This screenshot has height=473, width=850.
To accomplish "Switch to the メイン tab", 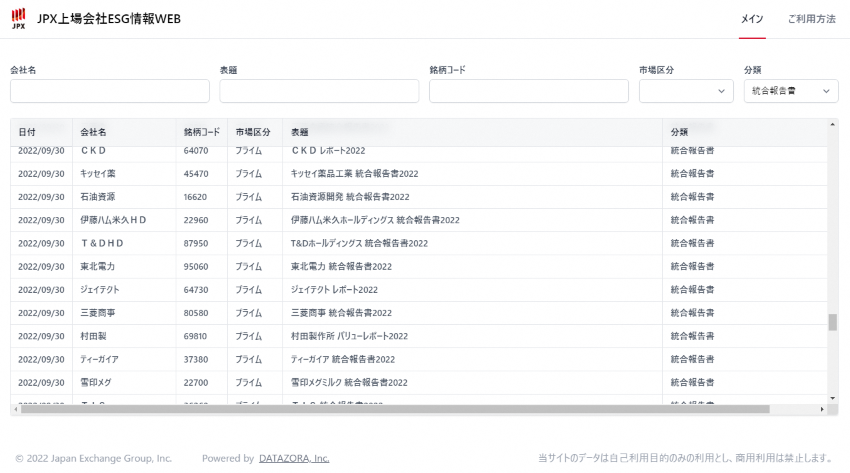I will point(752,19).
